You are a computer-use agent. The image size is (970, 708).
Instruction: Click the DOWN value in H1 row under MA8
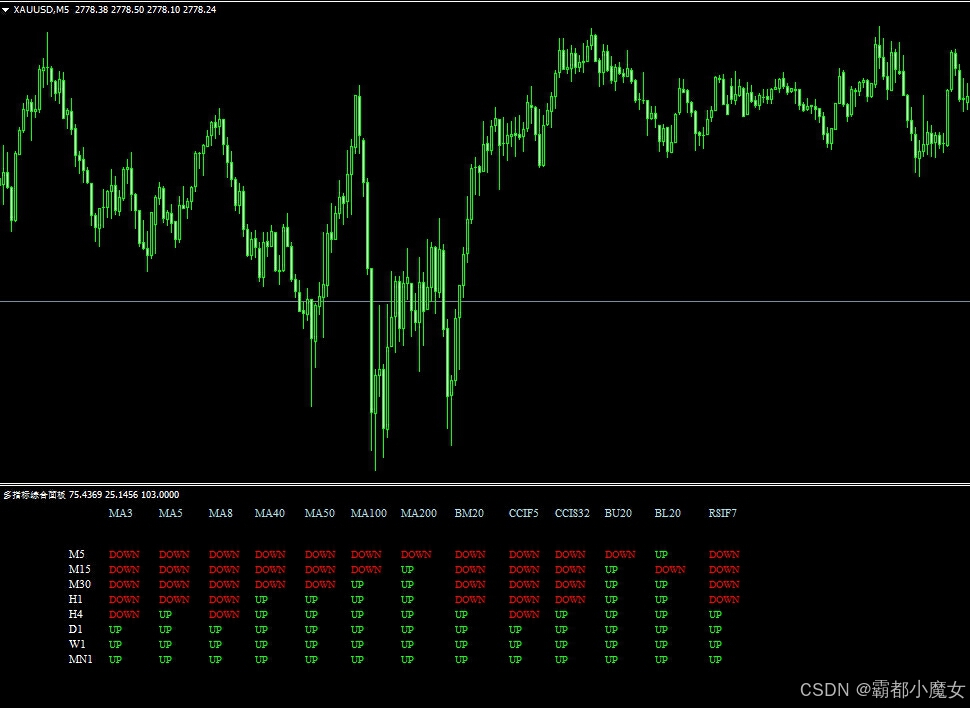tap(224, 599)
